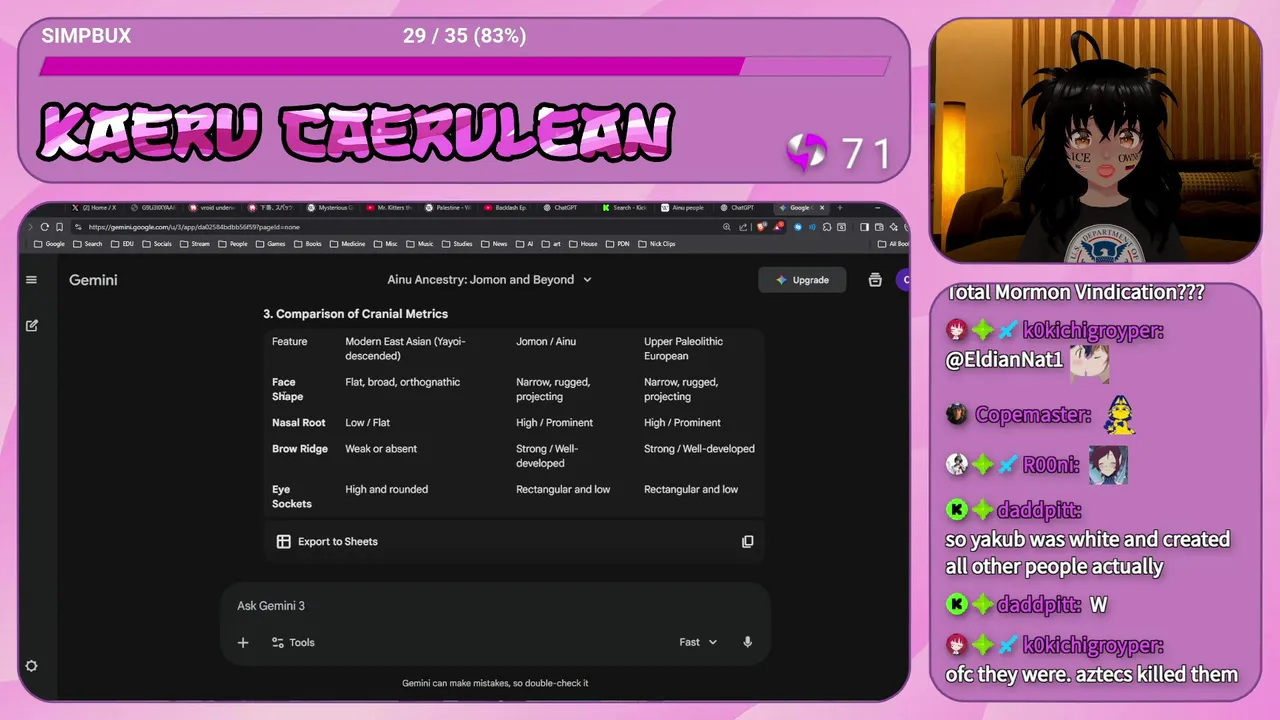Open the All Bookmarks folder
This screenshot has width=1280, height=720.
click(894, 244)
